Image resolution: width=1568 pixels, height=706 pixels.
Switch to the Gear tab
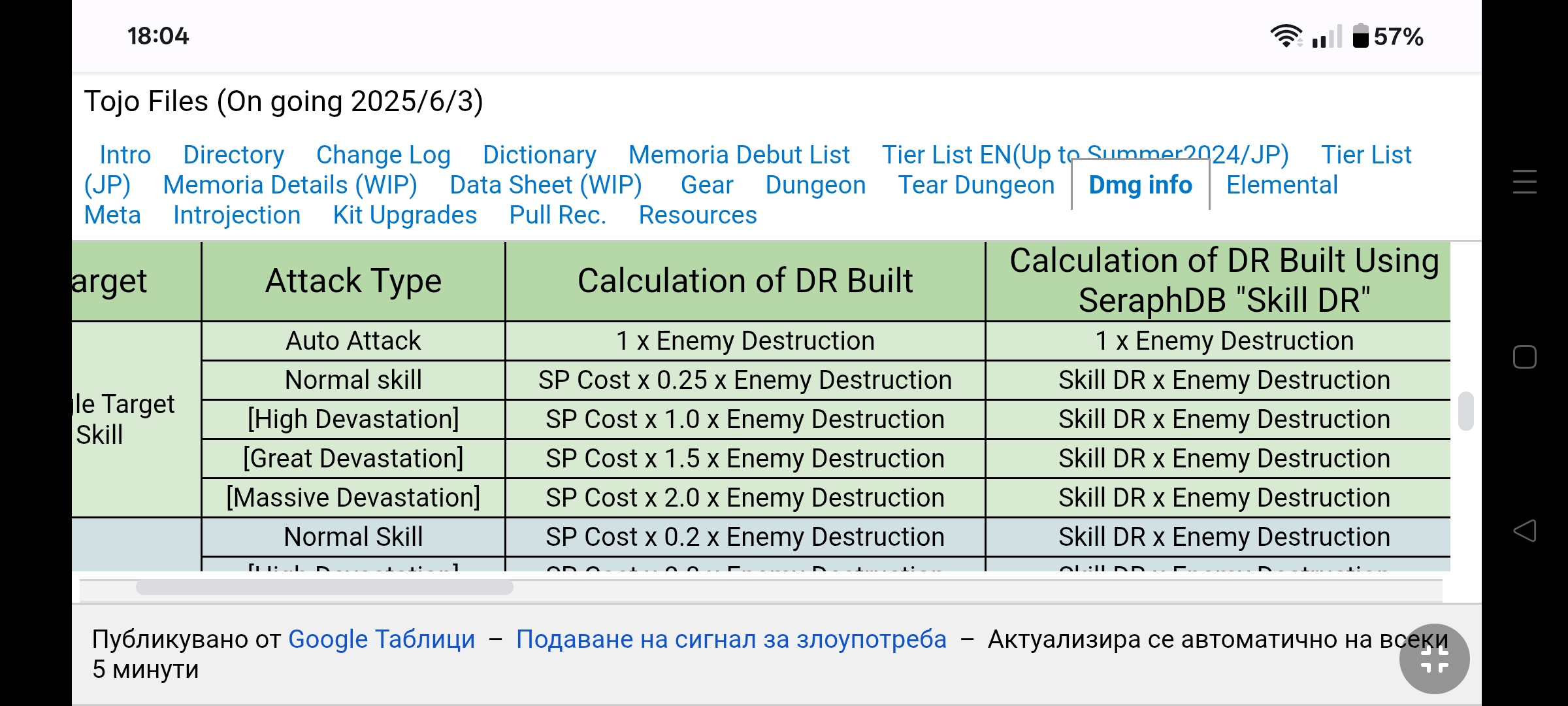click(x=707, y=185)
